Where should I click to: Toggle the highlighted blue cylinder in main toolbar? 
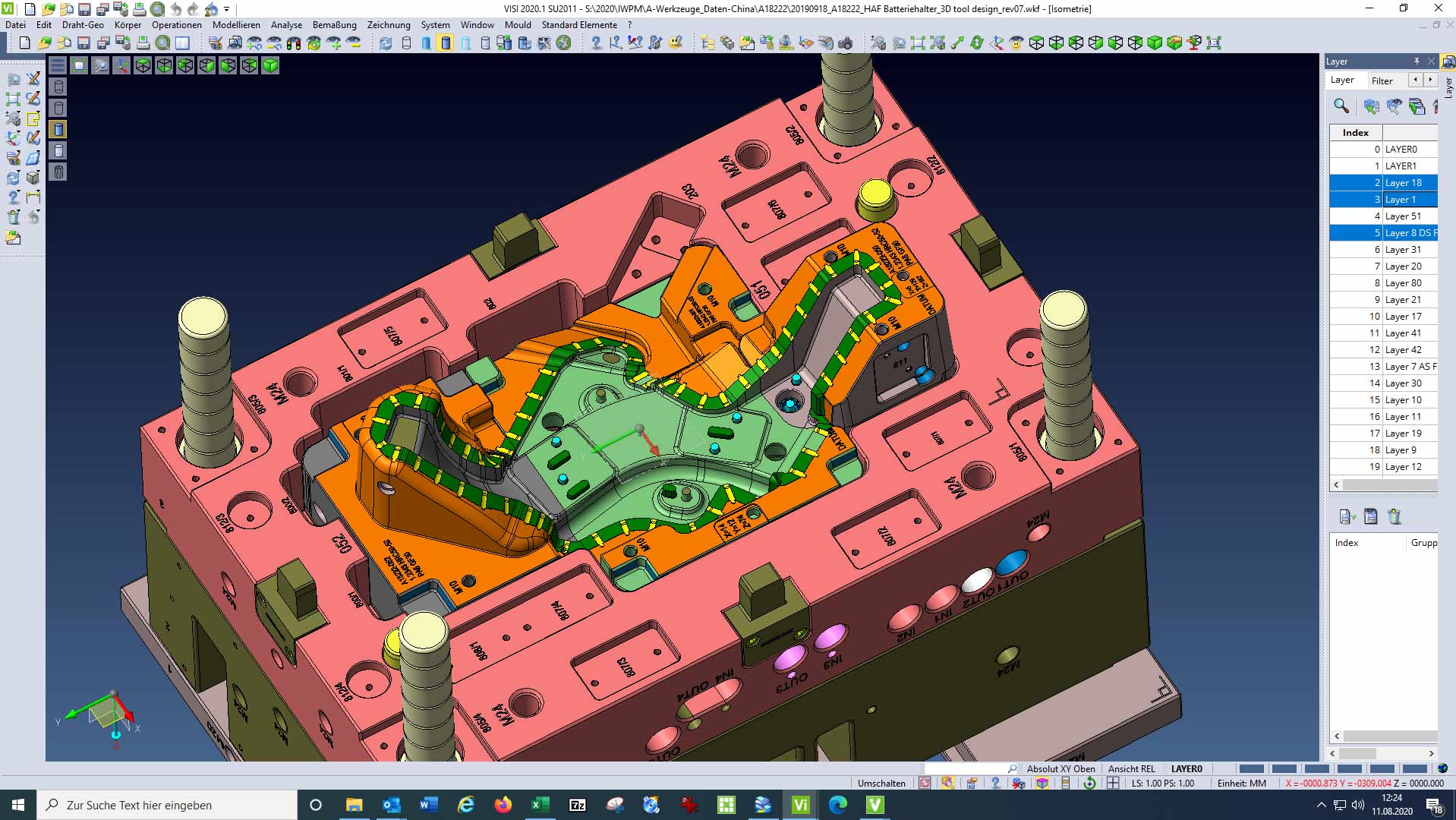point(446,43)
